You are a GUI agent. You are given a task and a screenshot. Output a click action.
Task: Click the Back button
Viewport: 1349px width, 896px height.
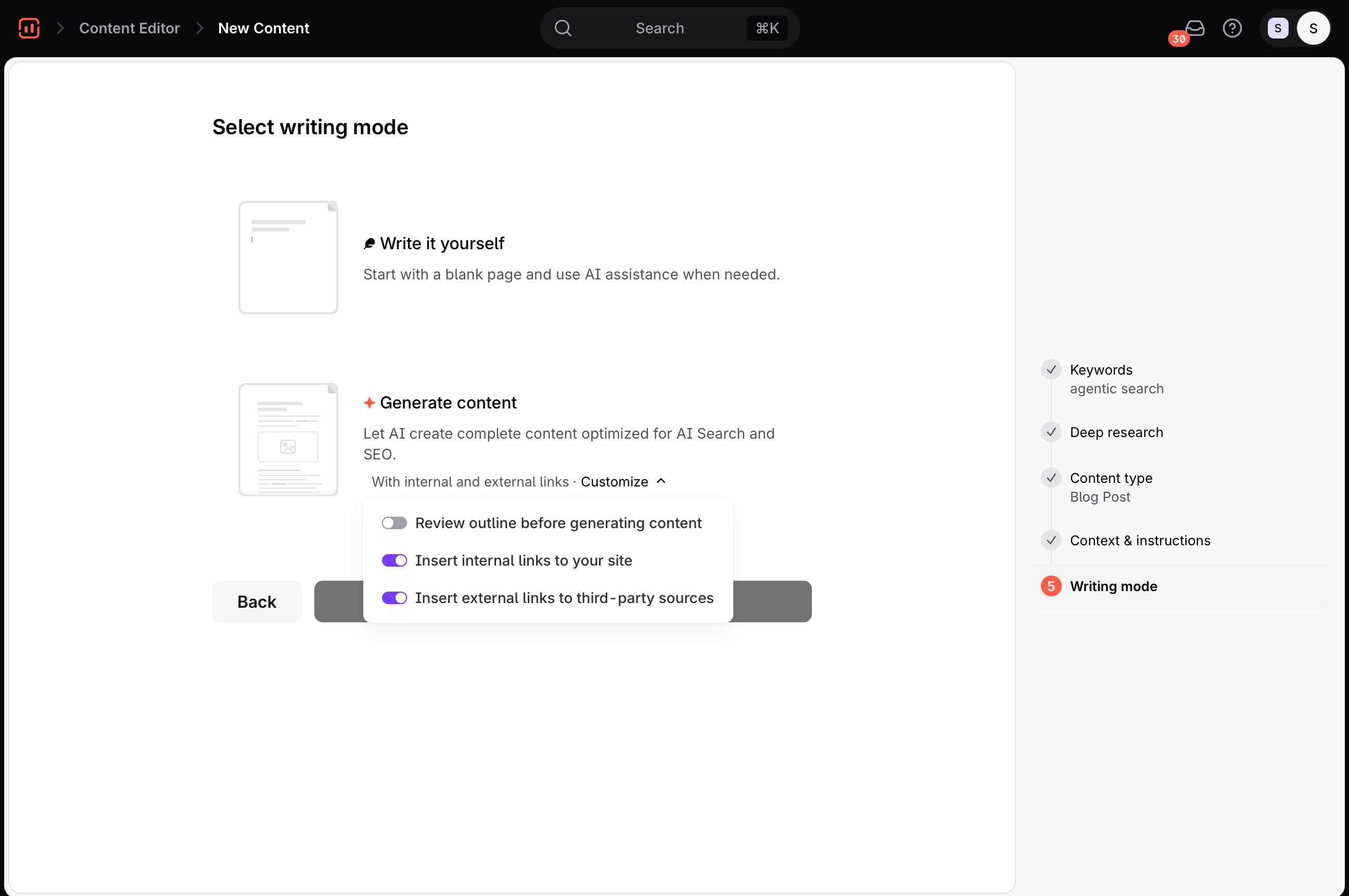click(257, 601)
